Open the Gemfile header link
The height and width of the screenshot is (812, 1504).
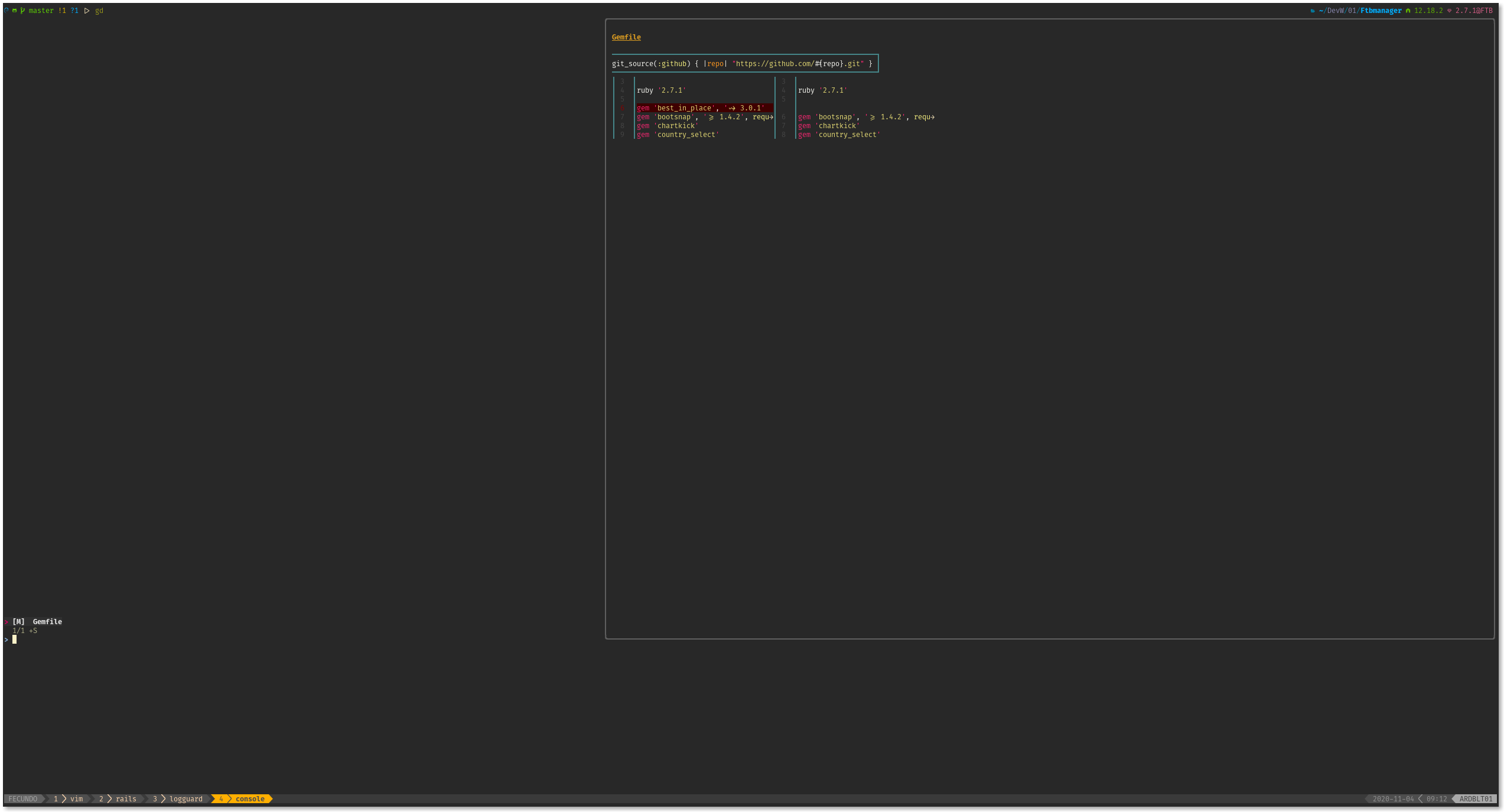626,37
